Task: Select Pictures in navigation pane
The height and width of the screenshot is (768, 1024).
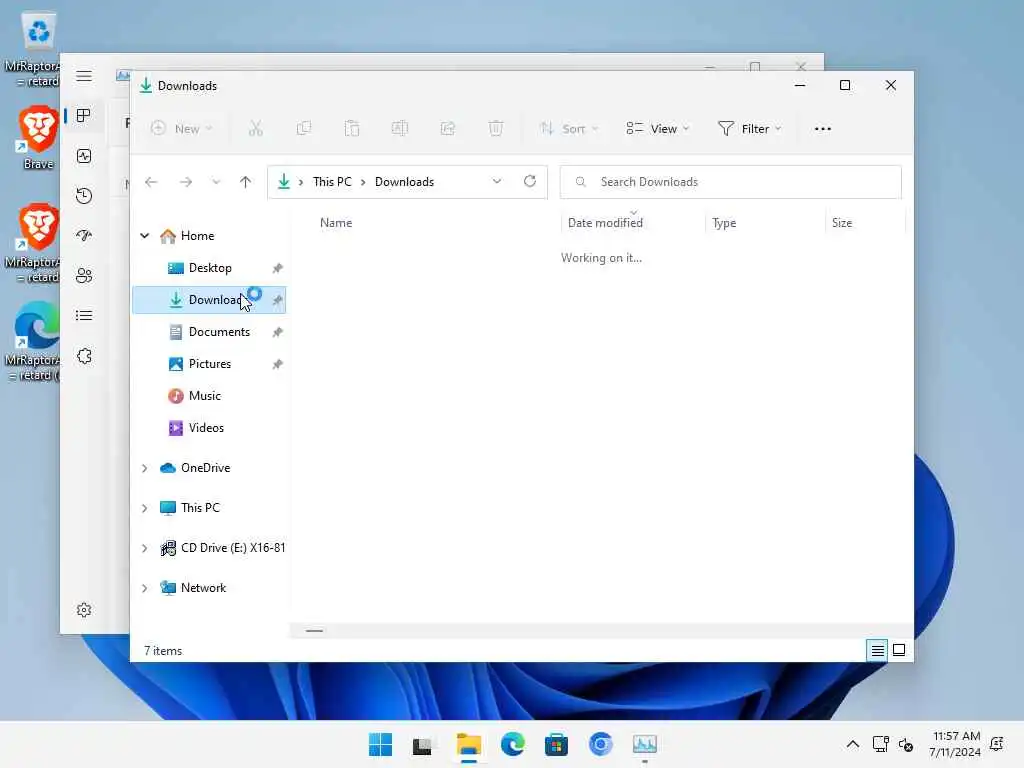Action: pyautogui.click(x=209, y=364)
